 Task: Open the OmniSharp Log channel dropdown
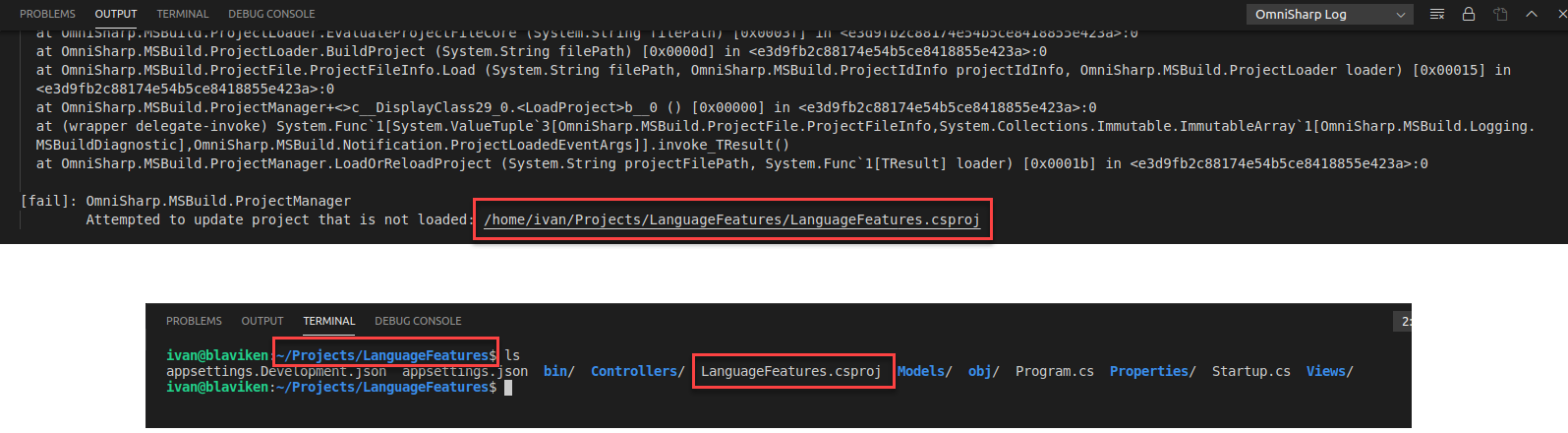click(1330, 14)
